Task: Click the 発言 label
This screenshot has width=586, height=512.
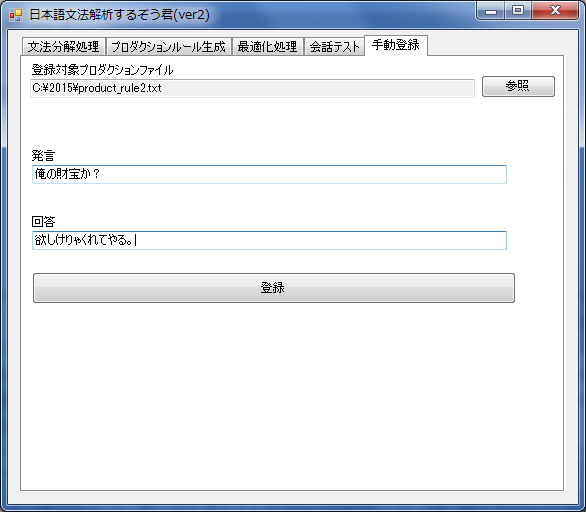Action: pos(43,155)
